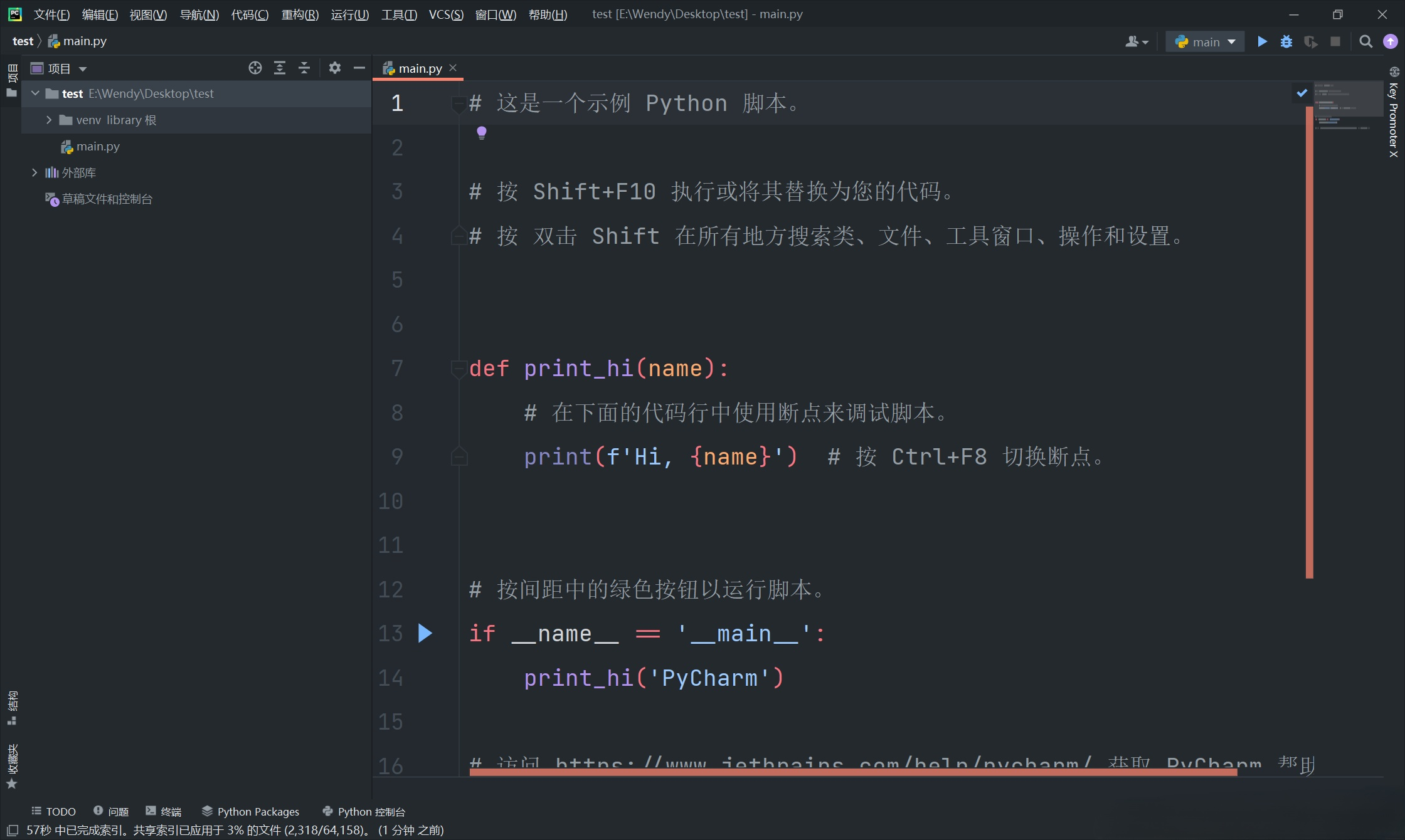
Task: Toggle code fold marker at line 7
Action: tap(458, 368)
